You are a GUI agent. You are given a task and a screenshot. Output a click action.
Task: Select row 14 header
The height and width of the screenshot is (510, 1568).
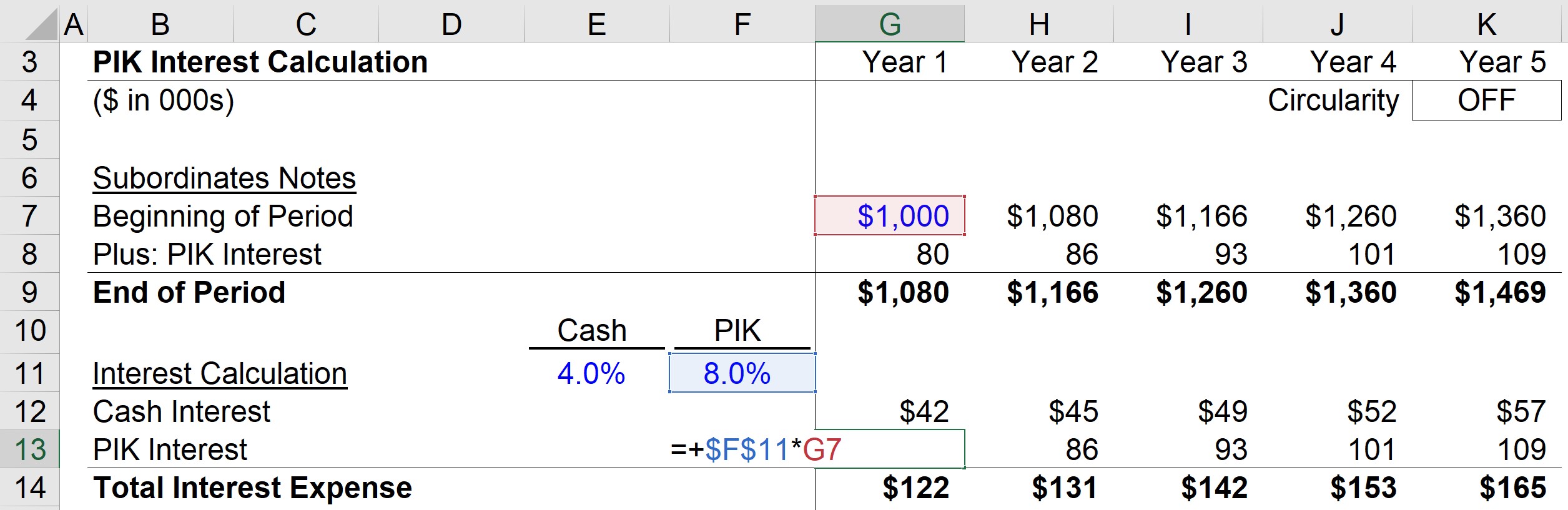click(29, 488)
